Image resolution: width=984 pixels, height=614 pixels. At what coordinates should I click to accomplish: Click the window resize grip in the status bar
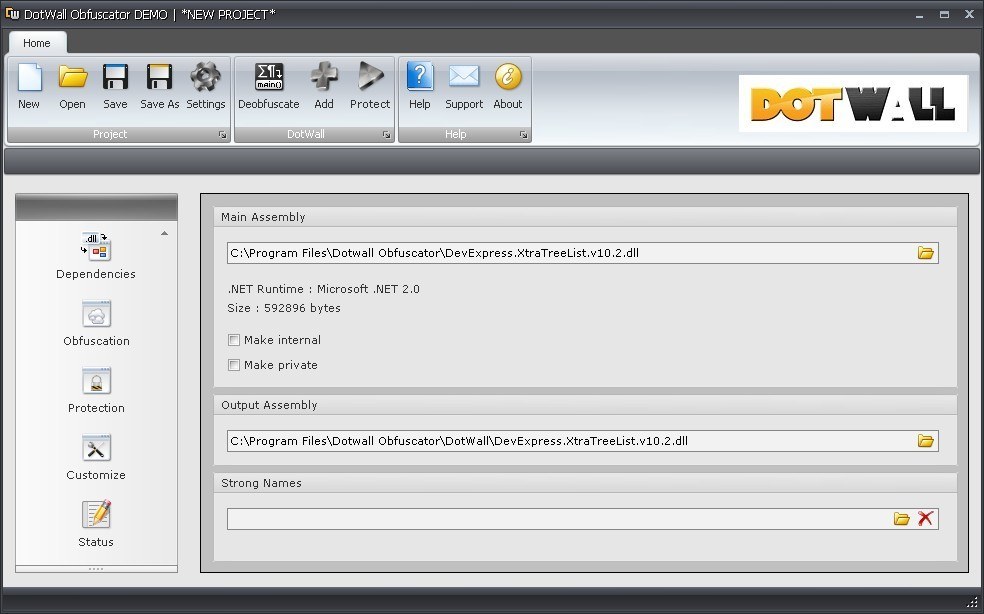click(x=972, y=602)
